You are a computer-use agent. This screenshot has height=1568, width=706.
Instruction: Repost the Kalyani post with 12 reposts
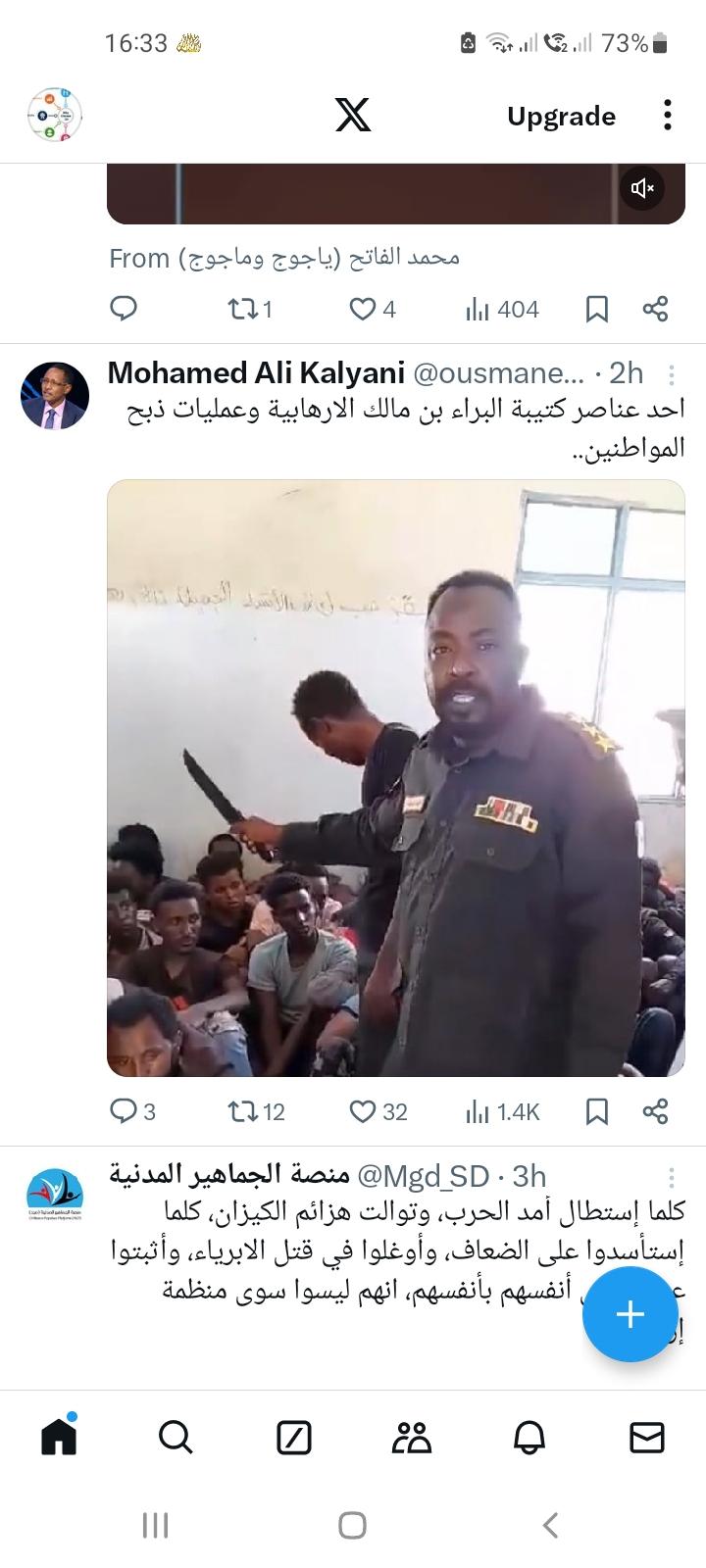click(255, 1111)
